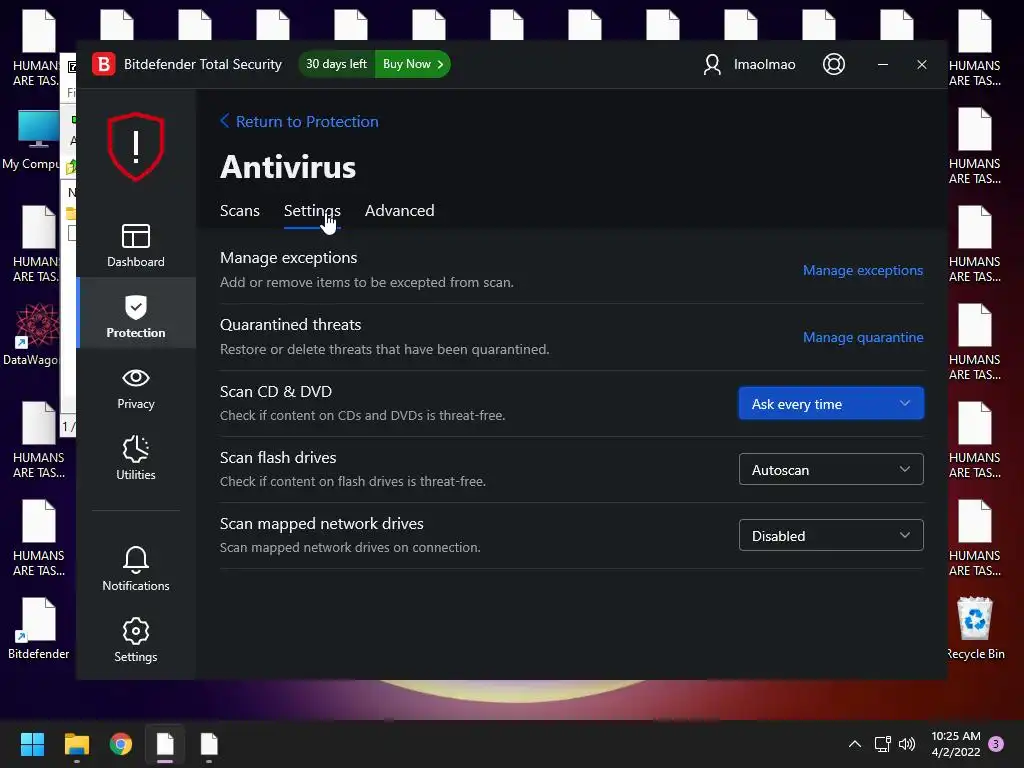Close the Bitdefender window
The width and height of the screenshot is (1024, 768).
pos(921,64)
